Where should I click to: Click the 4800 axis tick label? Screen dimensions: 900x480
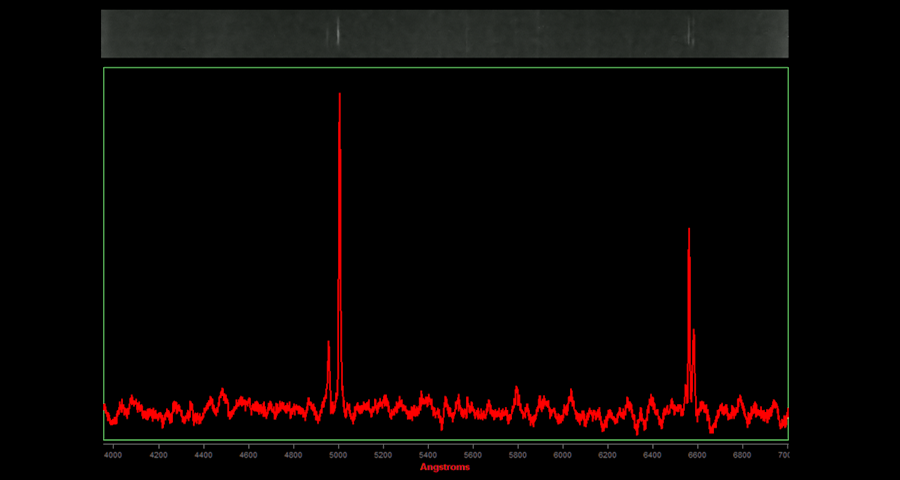pyautogui.click(x=293, y=454)
